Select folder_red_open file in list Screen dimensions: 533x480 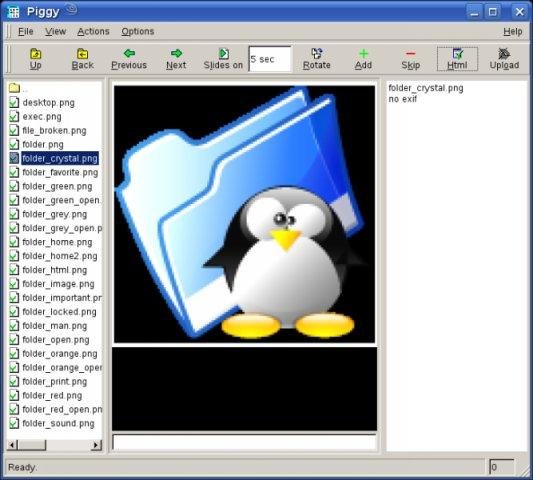[62, 409]
